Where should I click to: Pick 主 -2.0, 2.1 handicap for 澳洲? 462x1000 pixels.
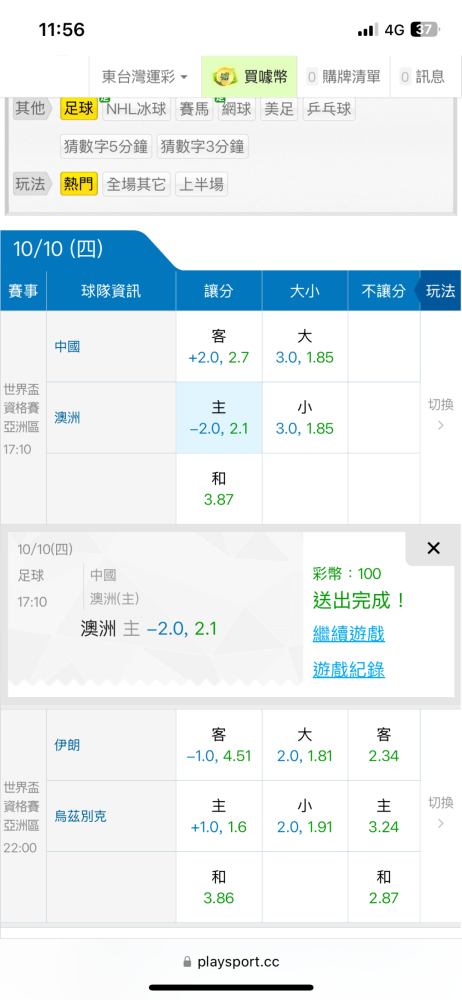(x=219, y=418)
